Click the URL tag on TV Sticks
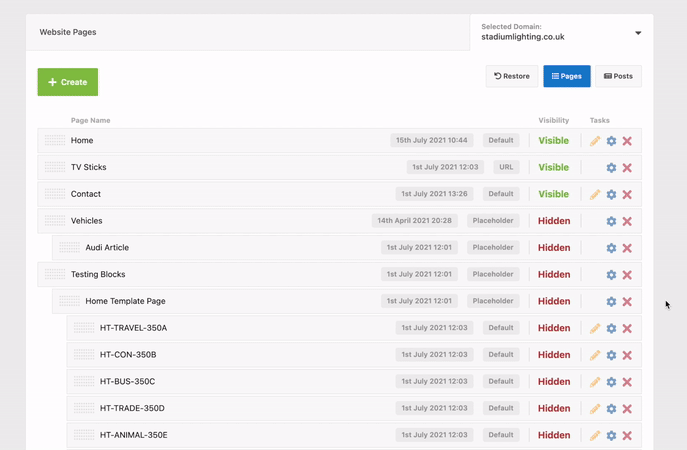This screenshot has height=450, width=687. point(506,167)
